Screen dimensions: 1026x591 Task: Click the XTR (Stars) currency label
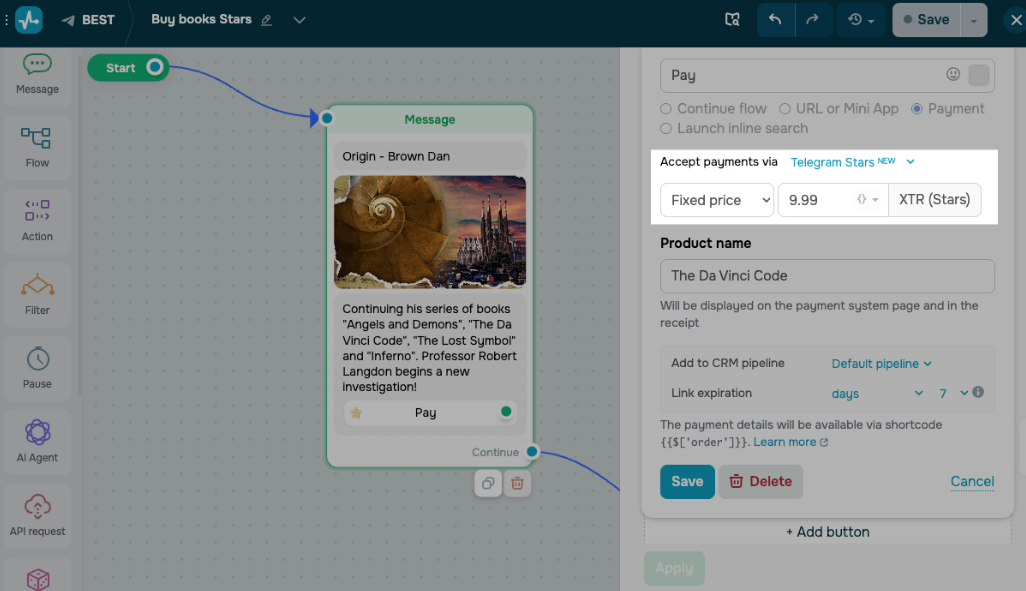click(x=934, y=200)
